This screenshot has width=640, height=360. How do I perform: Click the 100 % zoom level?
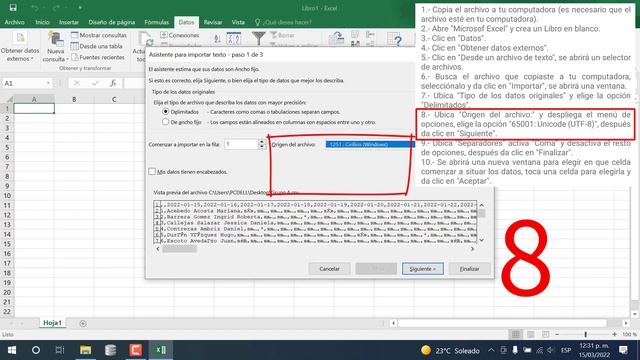[629, 335]
